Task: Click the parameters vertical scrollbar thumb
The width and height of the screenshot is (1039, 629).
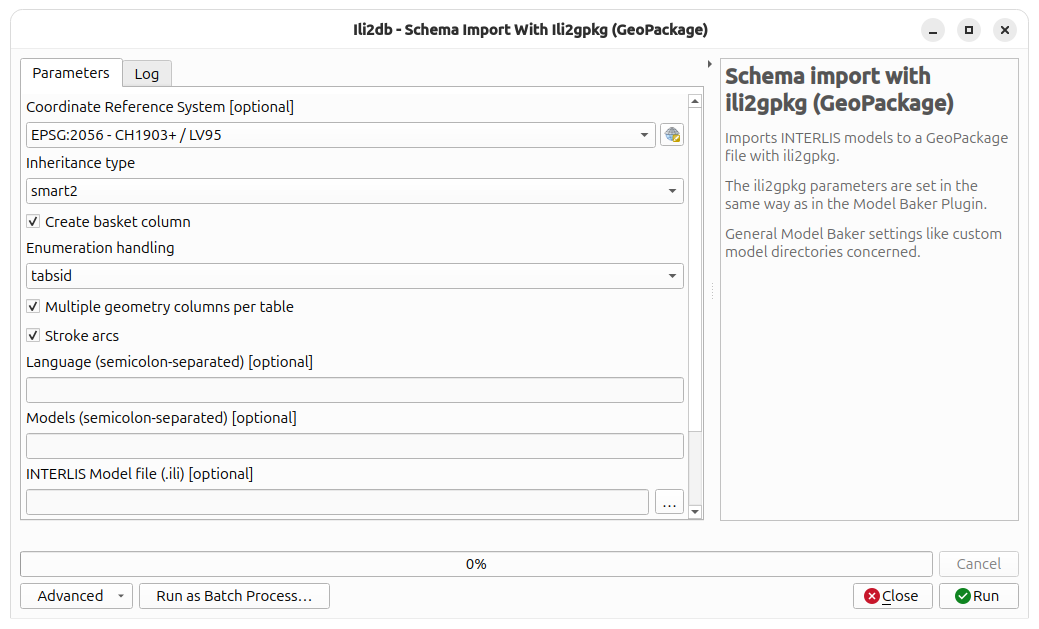Action: pos(695,270)
